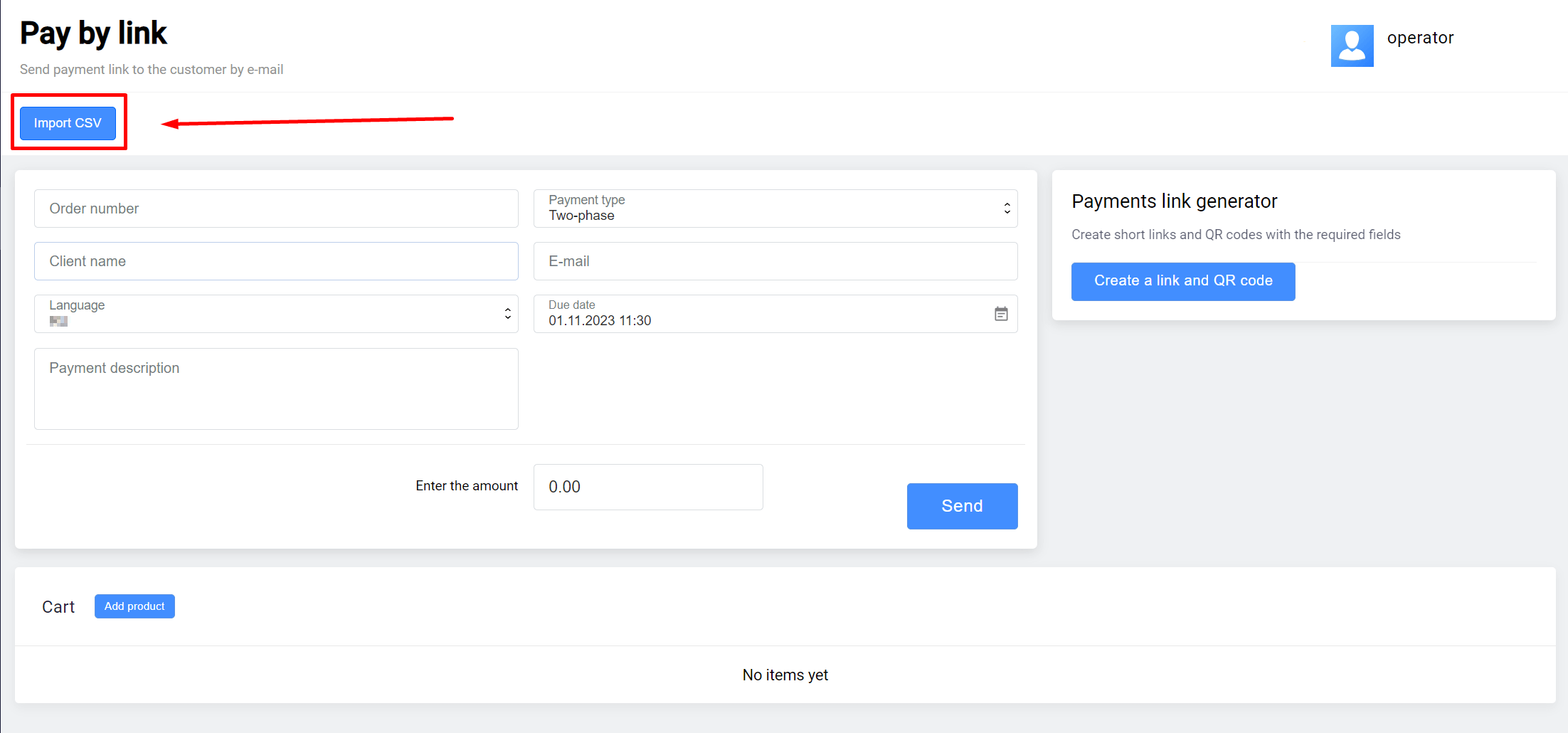Click the Pay by link page title
The width and height of the screenshot is (1568, 733).
coord(93,33)
